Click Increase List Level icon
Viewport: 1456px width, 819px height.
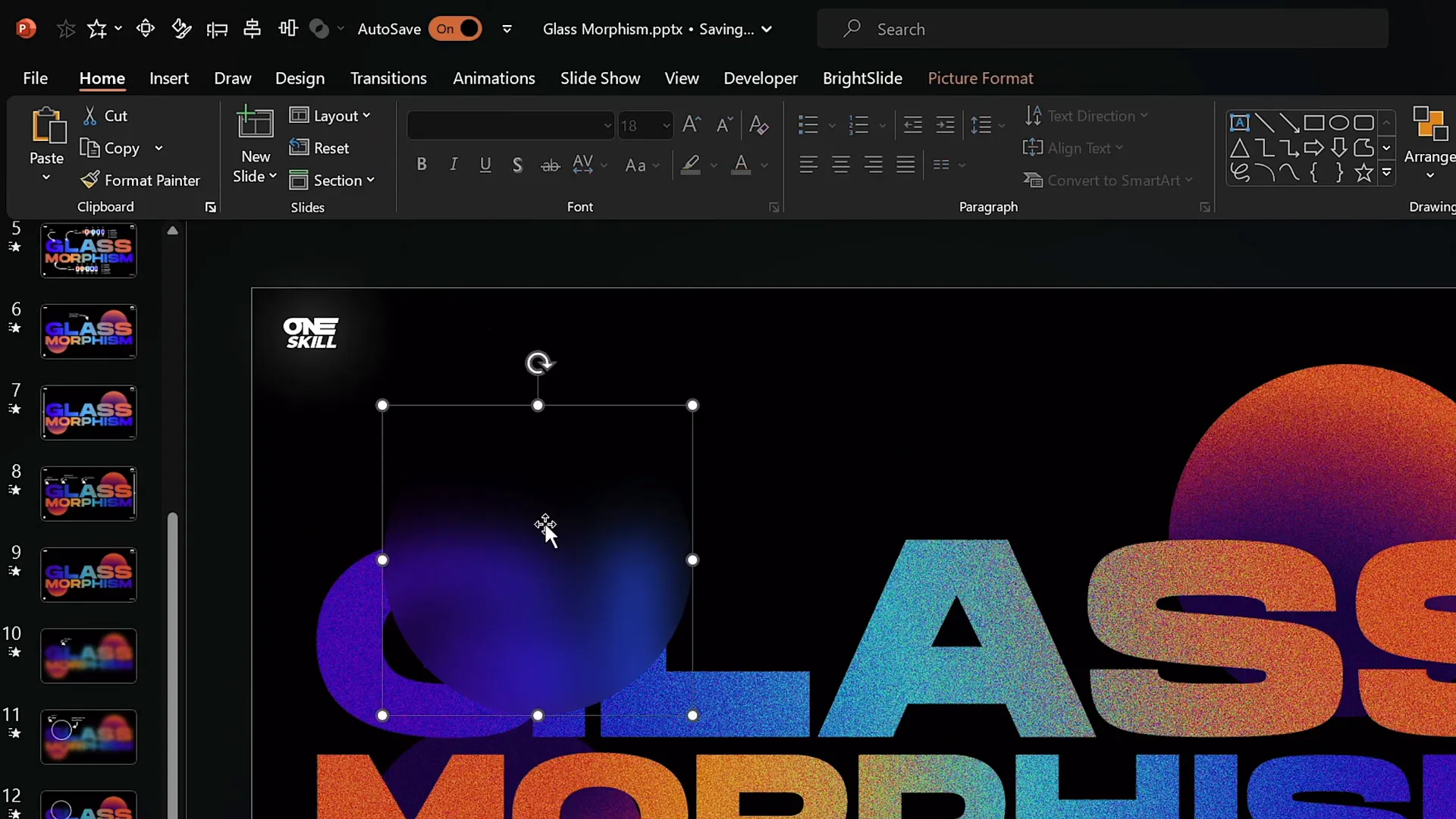point(945,124)
